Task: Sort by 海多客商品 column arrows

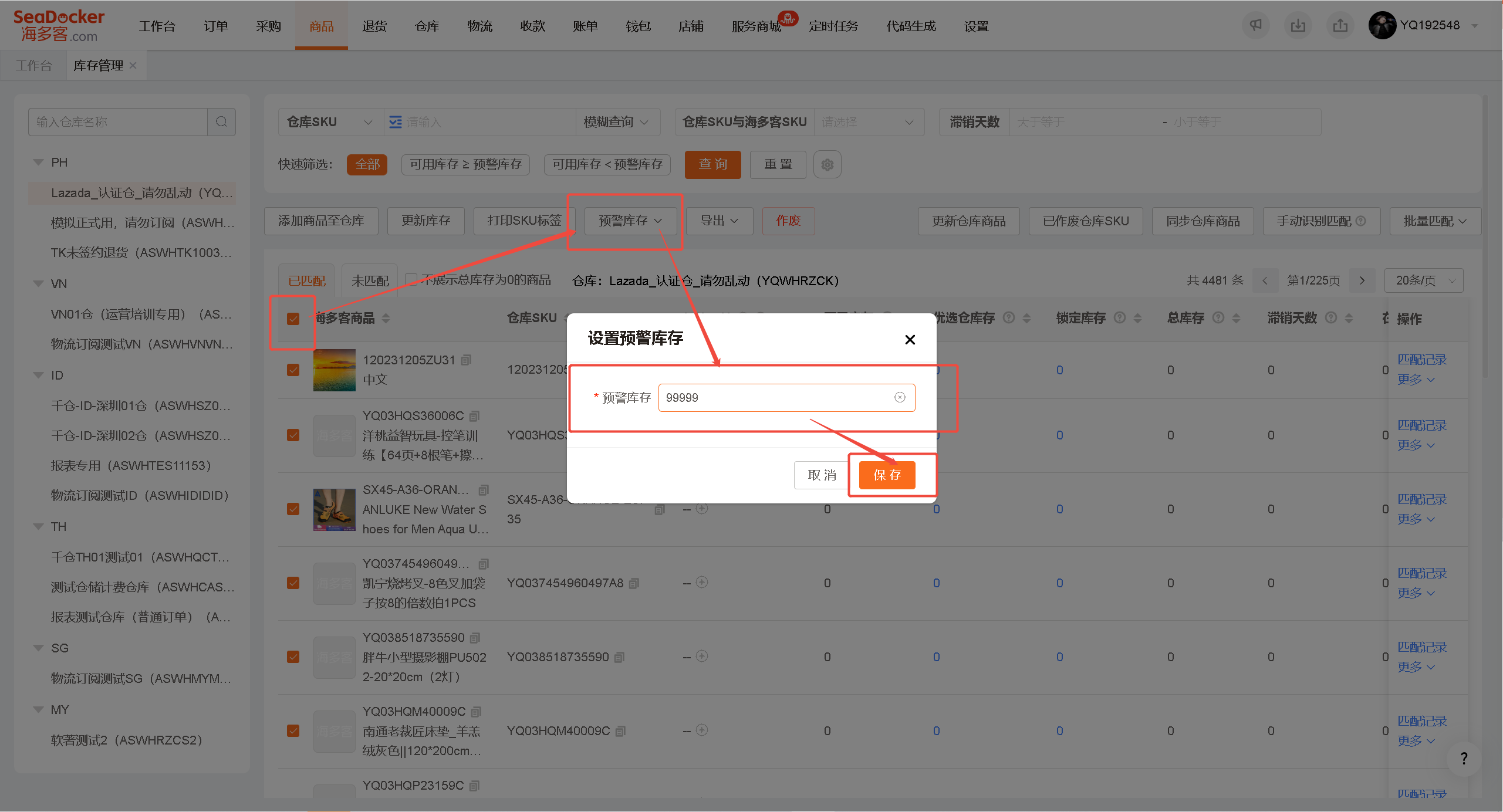Action: click(386, 318)
